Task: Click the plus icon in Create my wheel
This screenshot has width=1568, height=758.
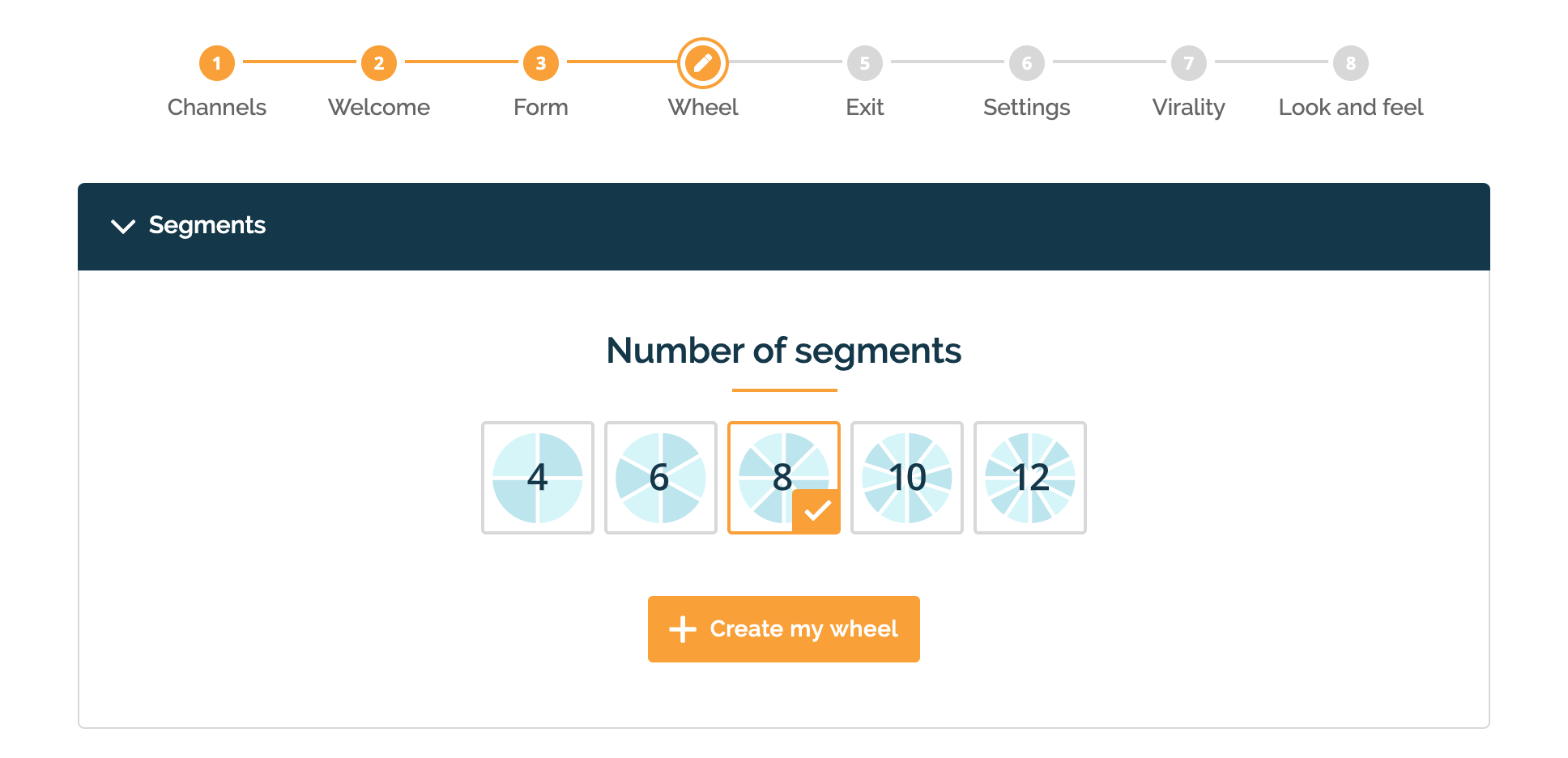Action: 683,629
